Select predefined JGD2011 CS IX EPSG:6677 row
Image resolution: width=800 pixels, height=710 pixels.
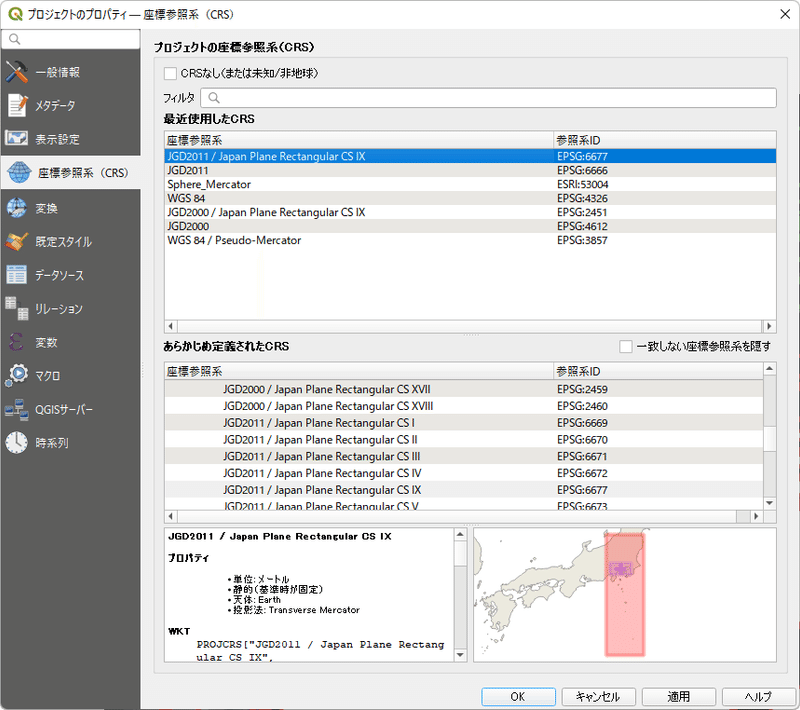463,490
